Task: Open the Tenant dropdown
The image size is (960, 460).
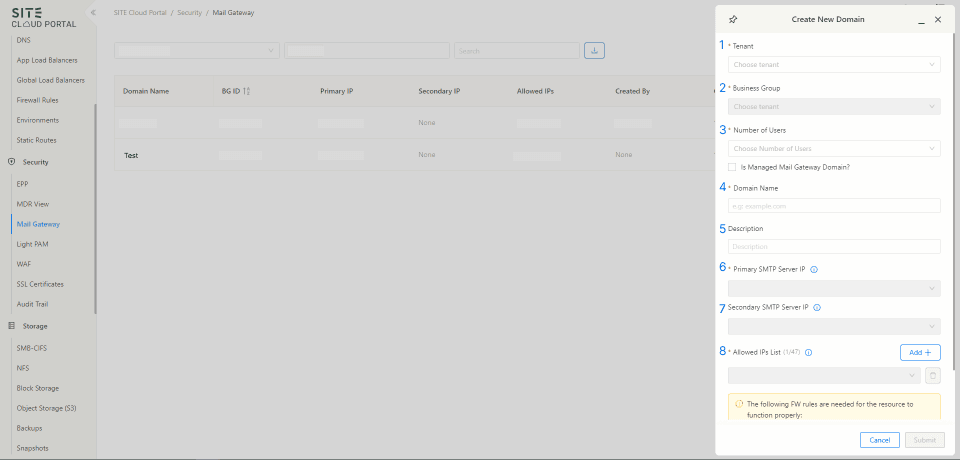Action: tap(834, 65)
